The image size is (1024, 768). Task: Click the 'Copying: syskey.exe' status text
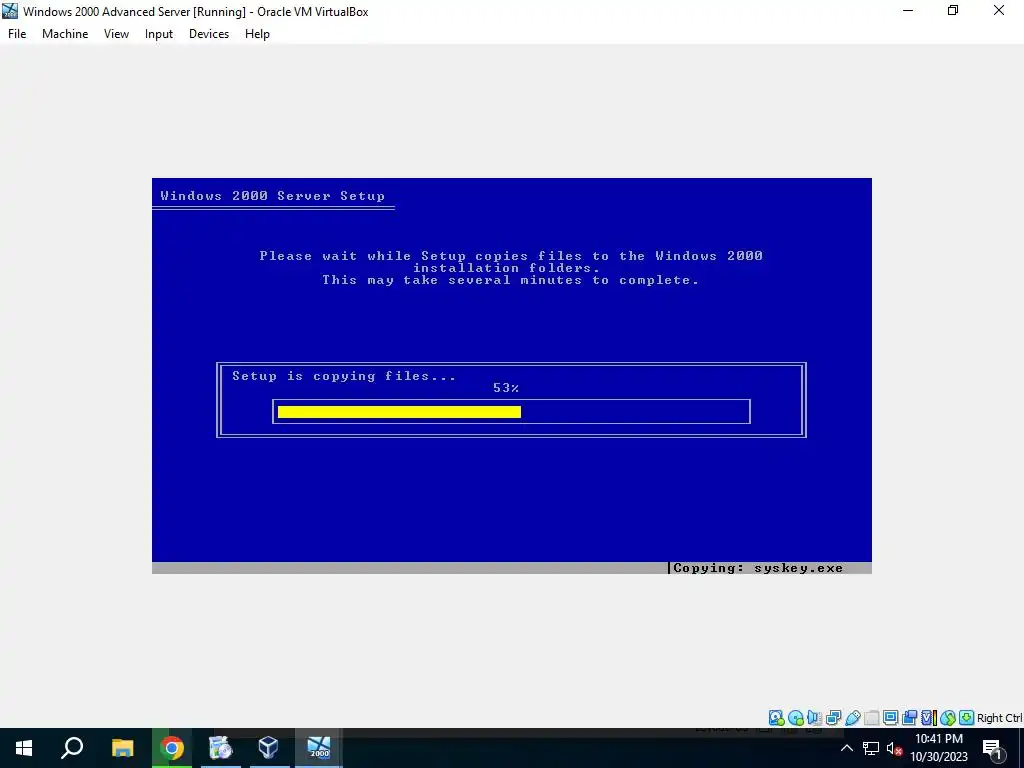click(758, 568)
